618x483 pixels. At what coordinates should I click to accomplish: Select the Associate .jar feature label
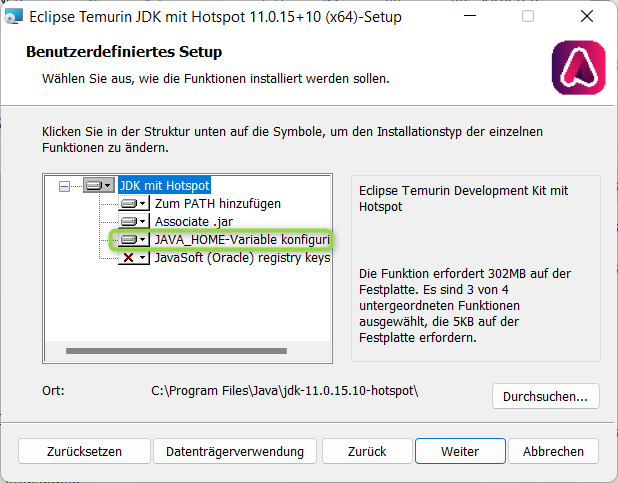tap(194, 222)
